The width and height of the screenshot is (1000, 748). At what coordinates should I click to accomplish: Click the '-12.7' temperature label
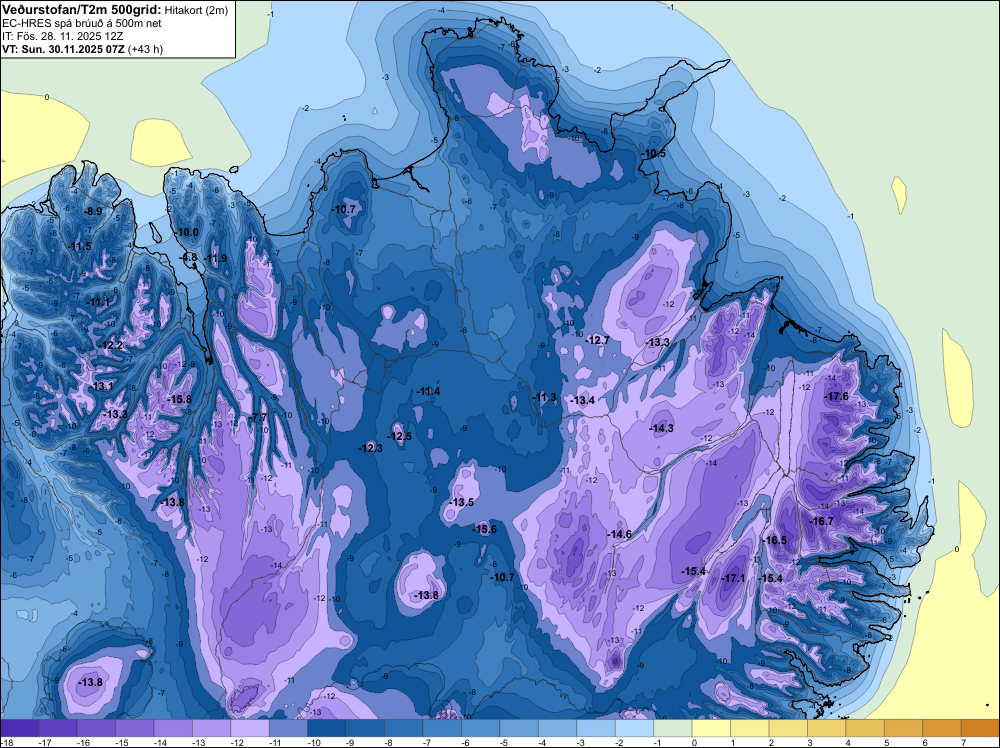pyautogui.click(x=598, y=340)
